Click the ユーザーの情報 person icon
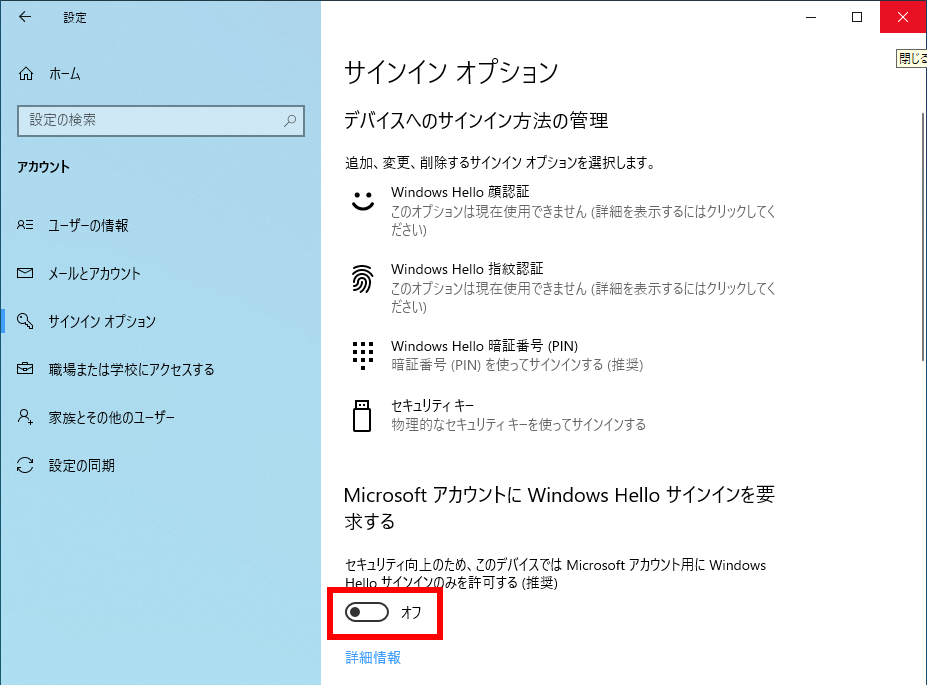This screenshot has height=685, width=927. click(x=25, y=225)
